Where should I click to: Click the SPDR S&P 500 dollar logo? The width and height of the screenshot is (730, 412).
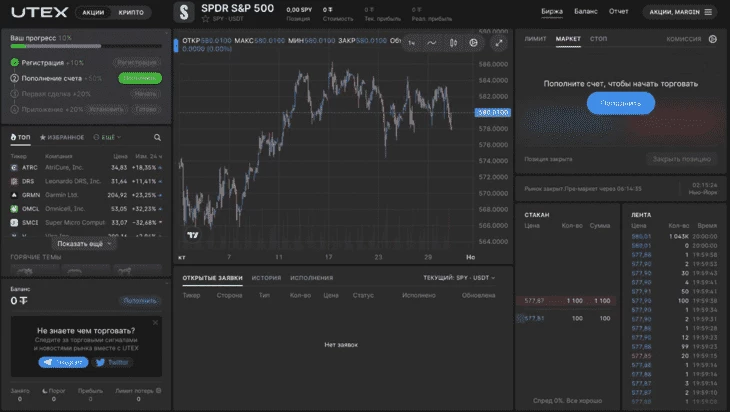coord(184,12)
